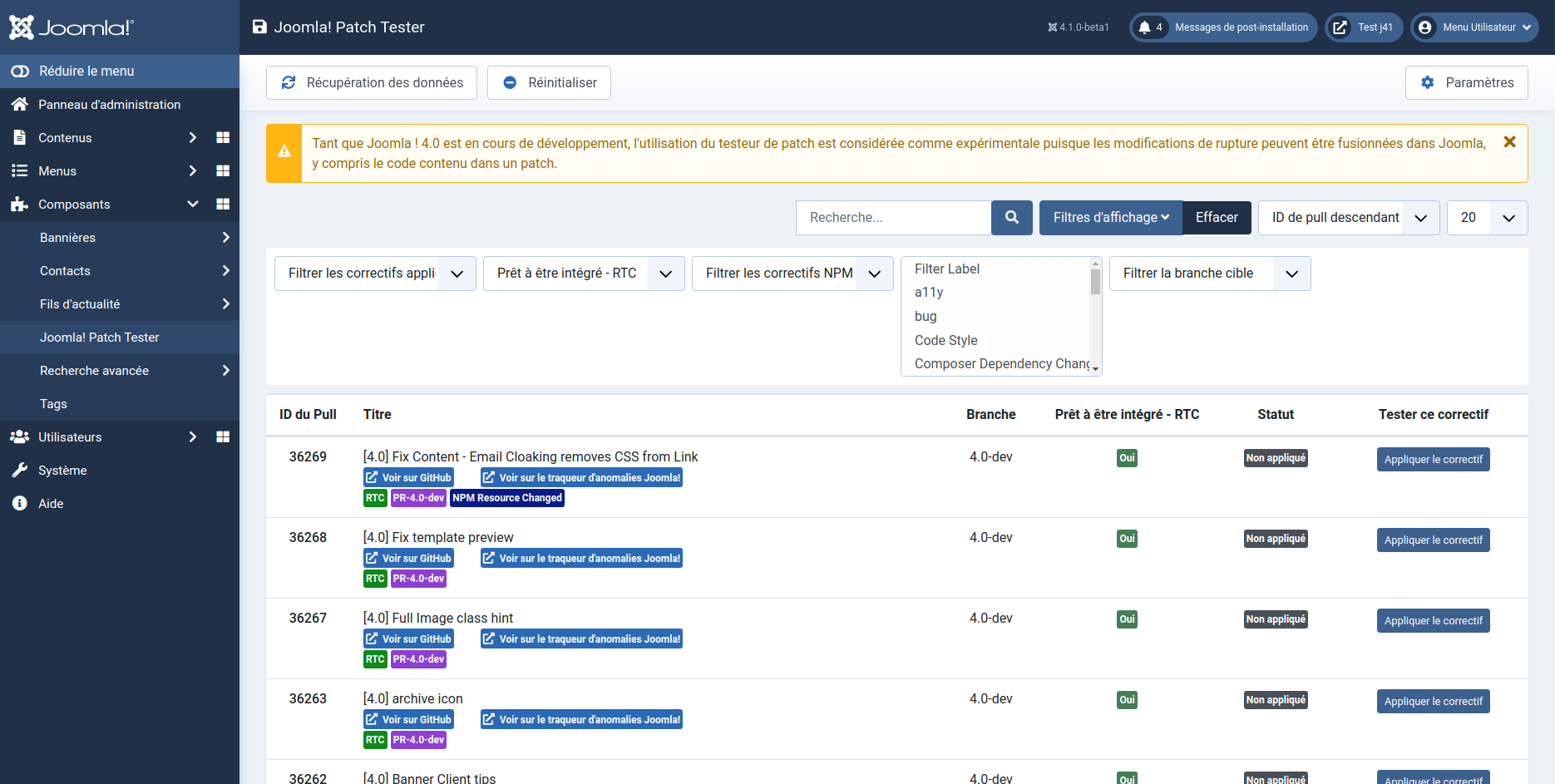Click the Contenus file icon
The image size is (1555, 784).
pos(19,138)
